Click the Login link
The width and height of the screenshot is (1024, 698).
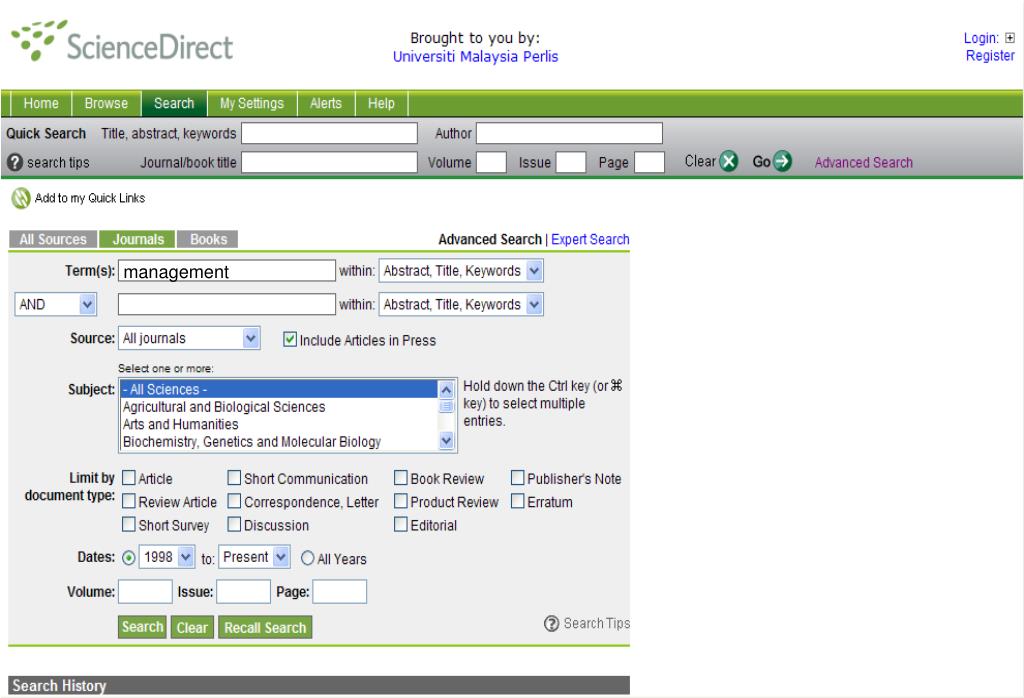click(x=981, y=38)
